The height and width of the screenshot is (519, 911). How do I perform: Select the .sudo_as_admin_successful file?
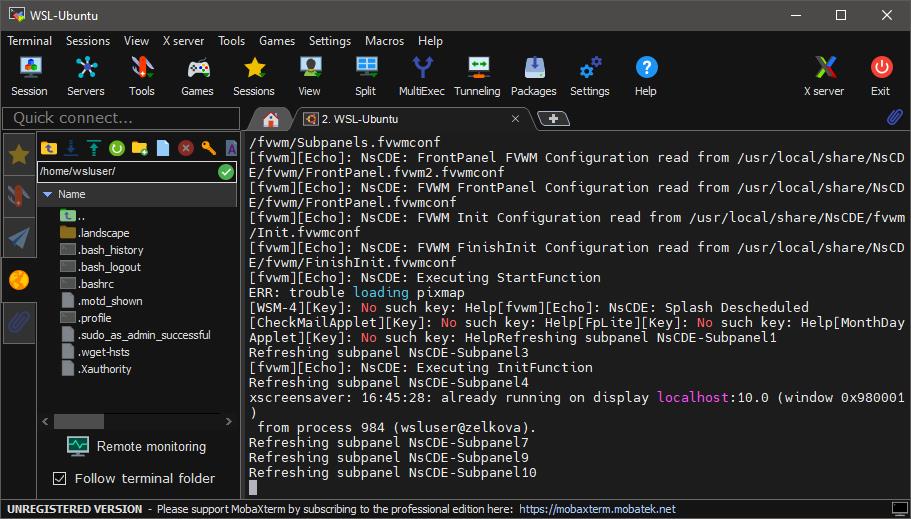(136, 335)
